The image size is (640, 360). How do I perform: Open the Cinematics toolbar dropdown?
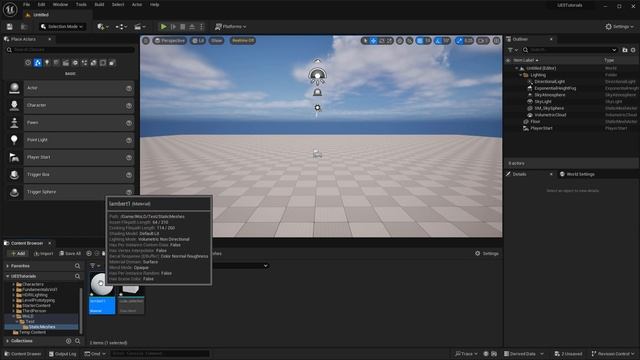(x=140, y=27)
